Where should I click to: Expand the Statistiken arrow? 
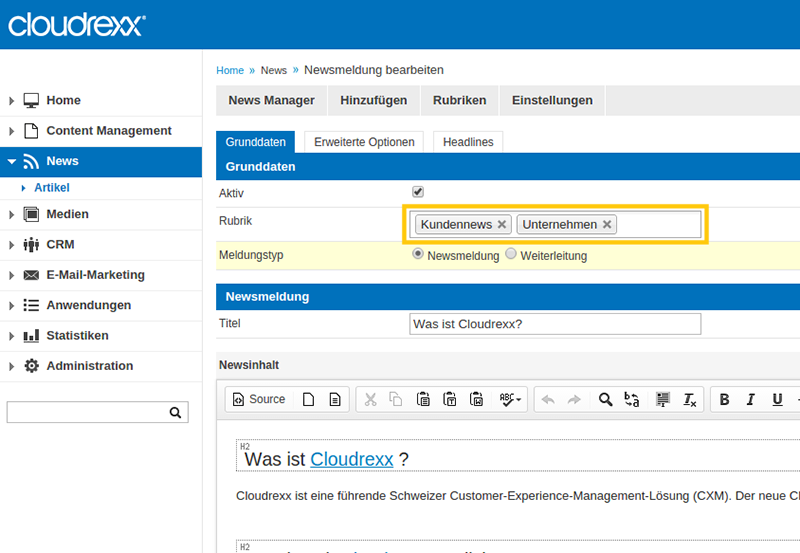(11, 336)
